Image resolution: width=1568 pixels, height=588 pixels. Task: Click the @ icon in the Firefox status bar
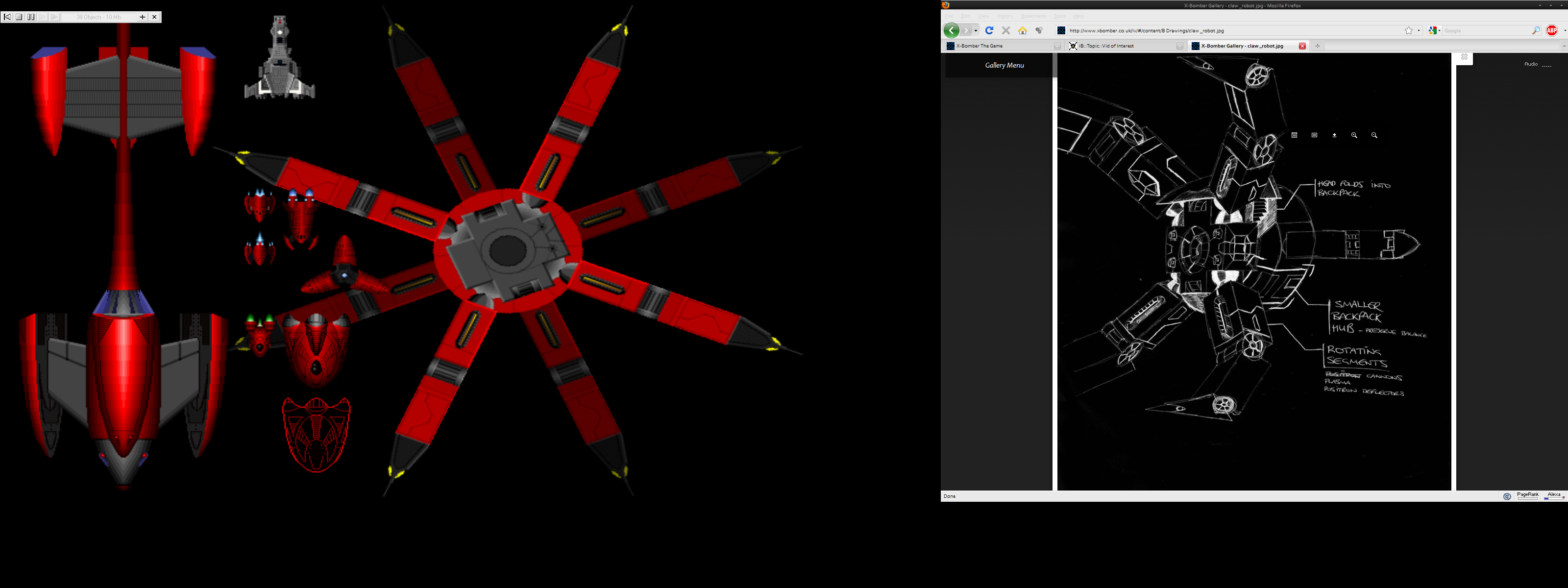1507,496
